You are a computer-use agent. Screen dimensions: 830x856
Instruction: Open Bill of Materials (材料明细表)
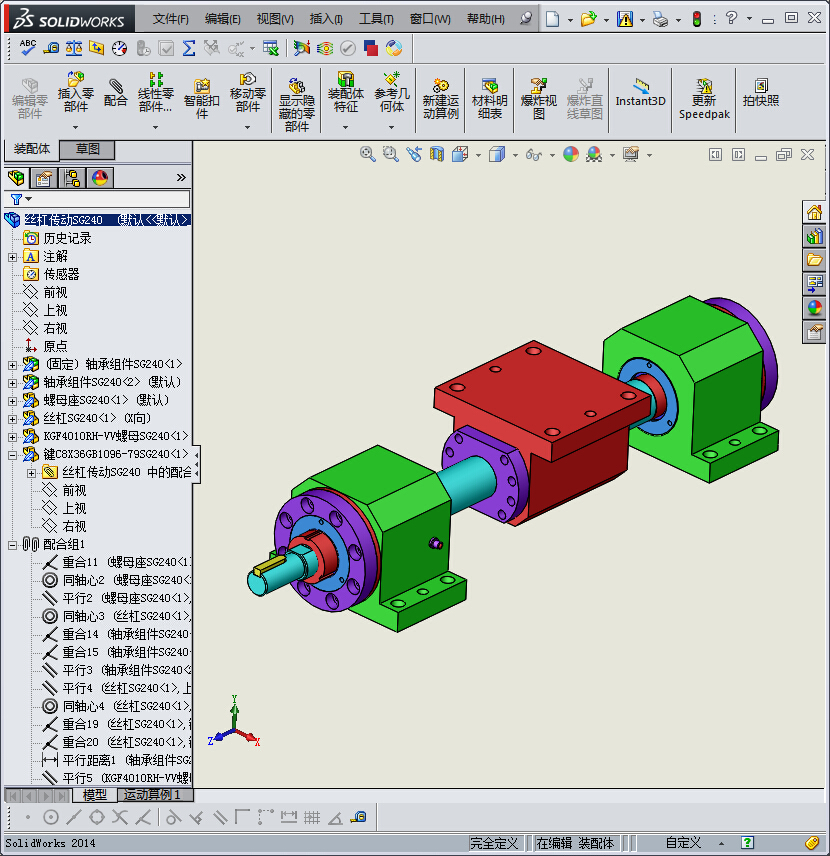(489, 98)
